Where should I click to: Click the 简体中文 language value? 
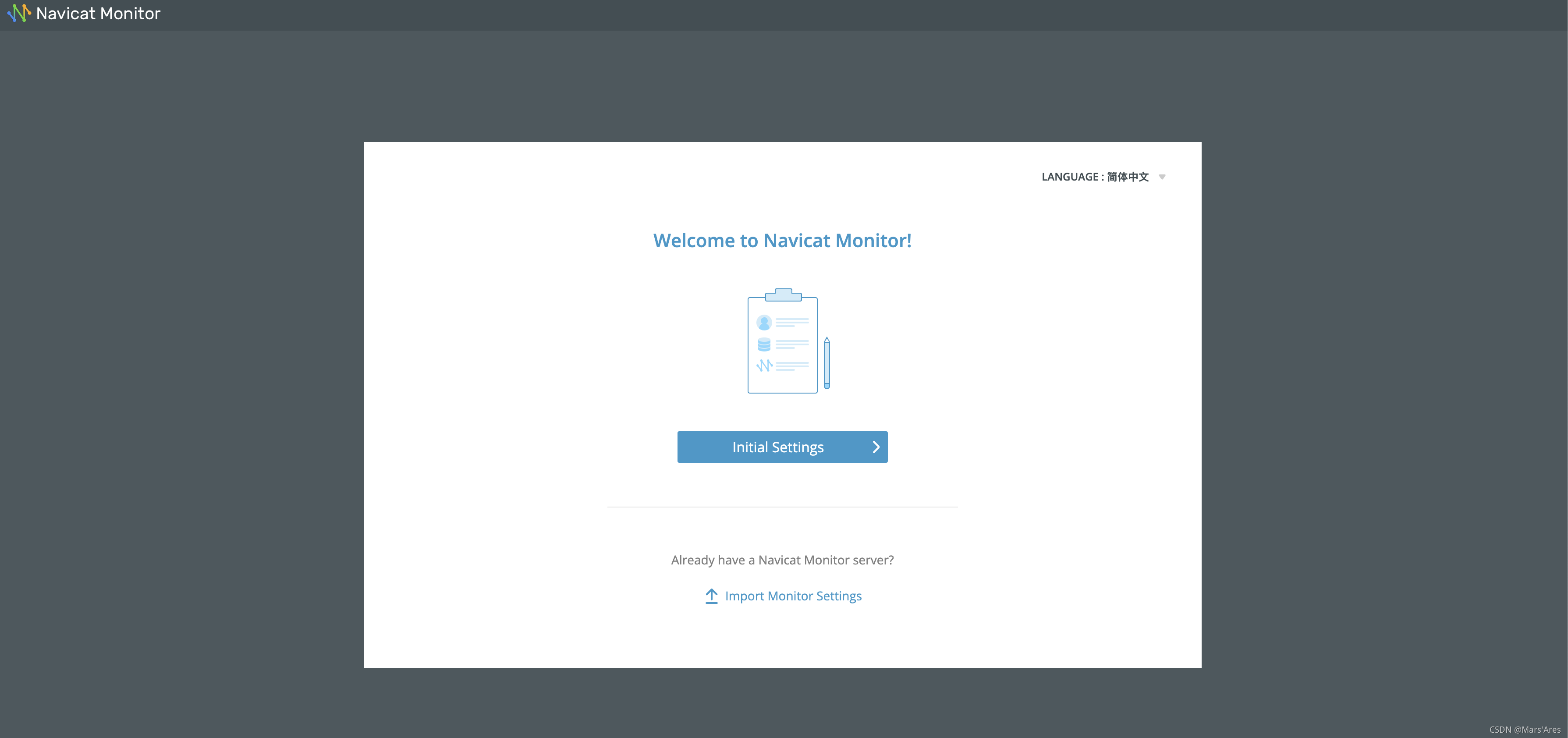point(1127,177)
